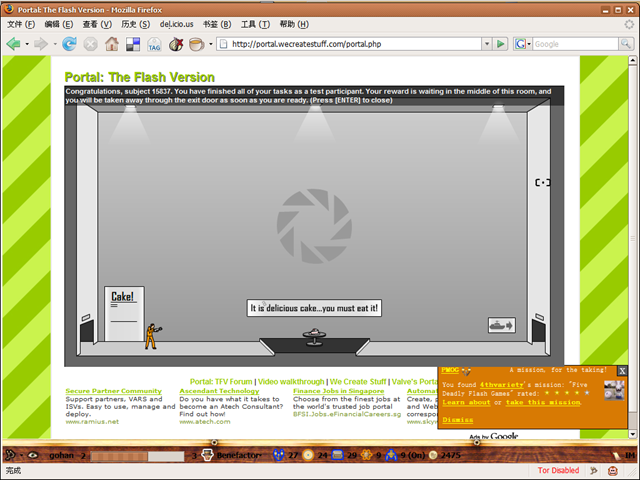The width and height of the screenshot is (640, 480).
Task: Click the exit arrow sign in game
Action: [x=502, y=325]
